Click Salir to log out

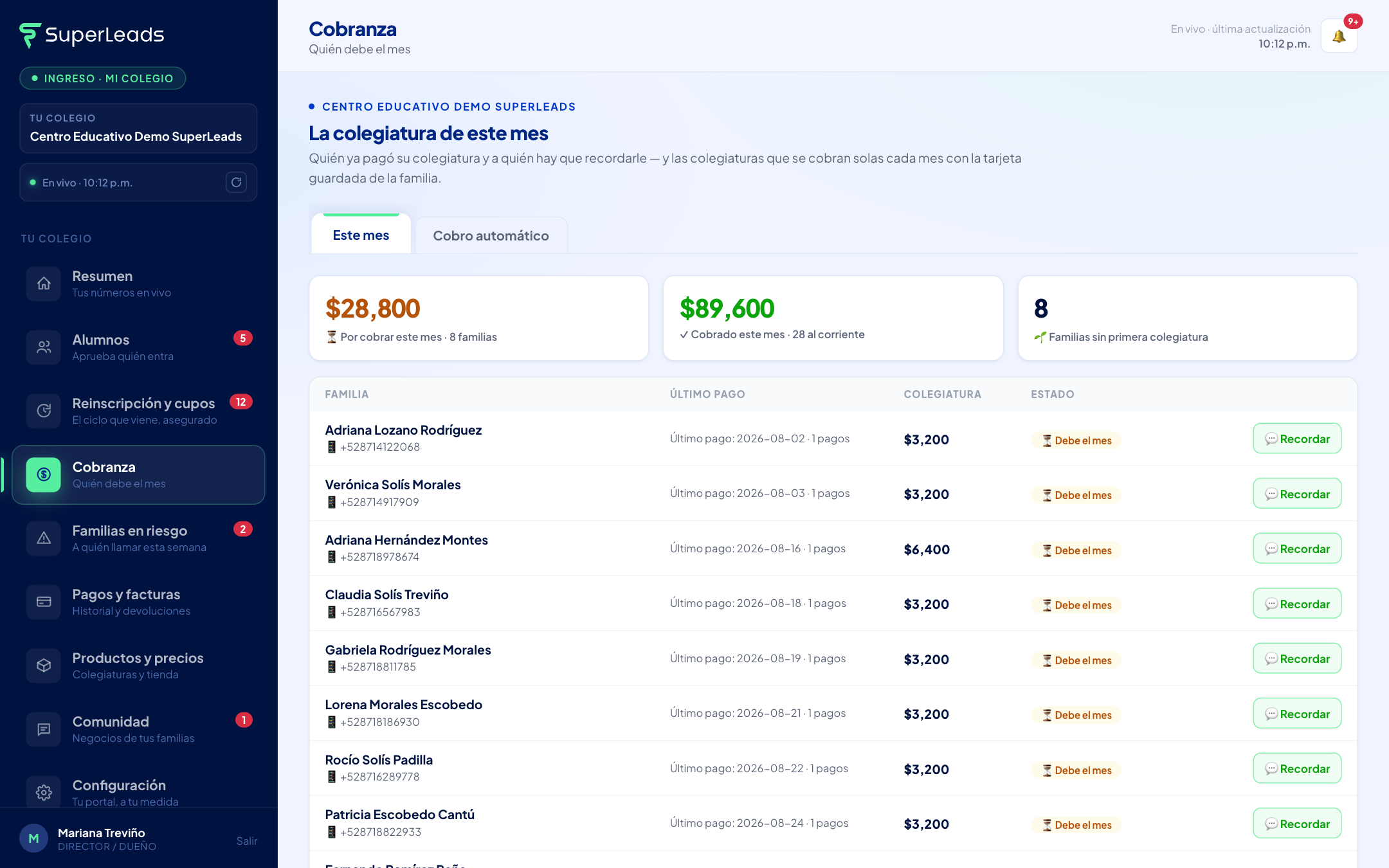click(246, 841)
